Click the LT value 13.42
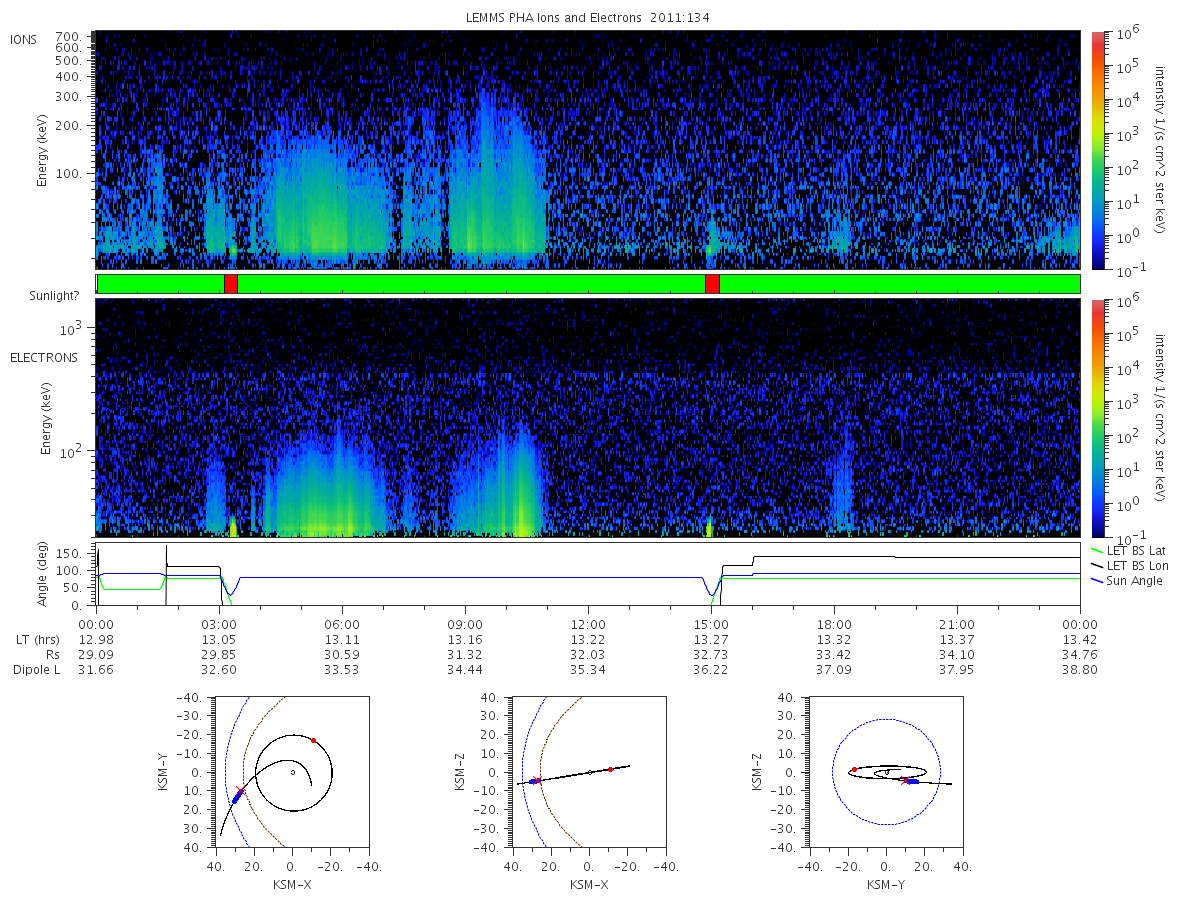The width and height of the screenshot is (1200, 900). [1080, 640]
